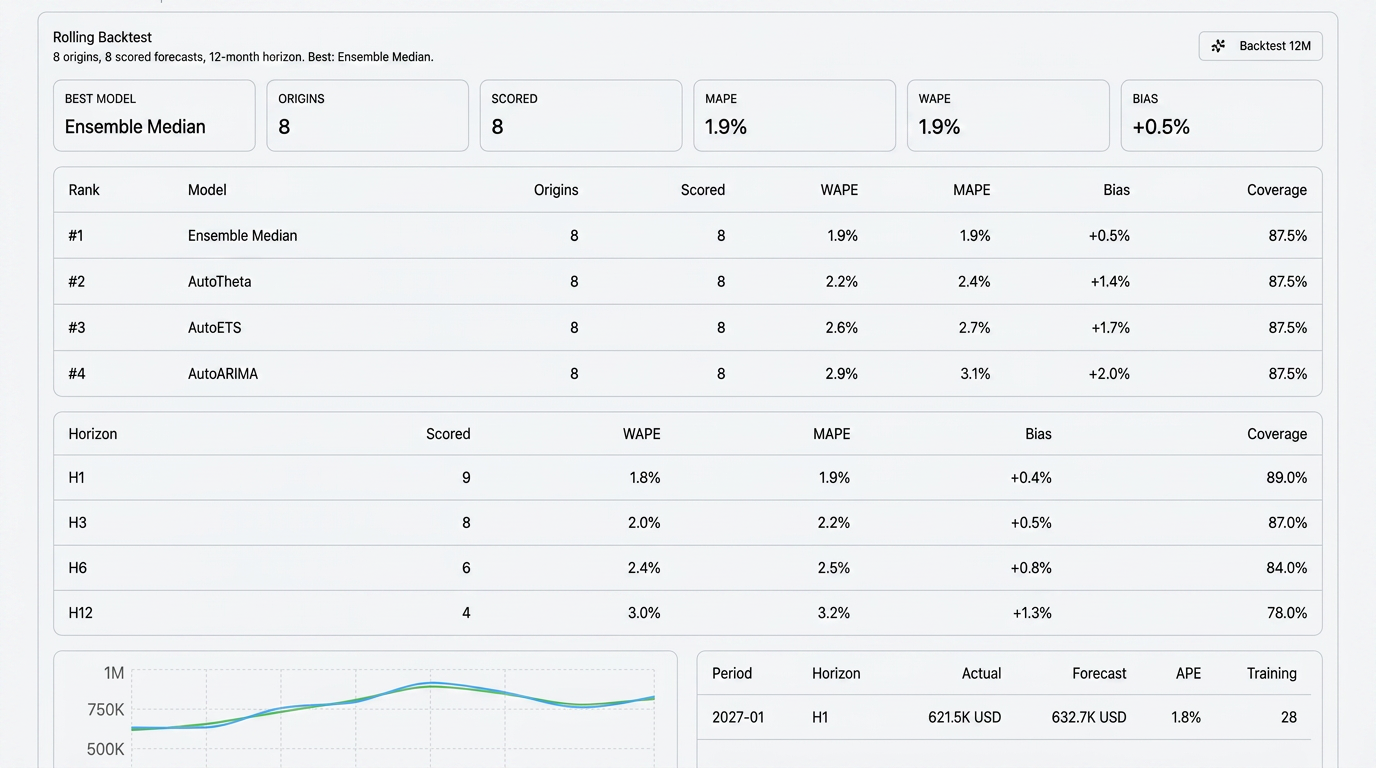
Task: Select "H1" in the row with 89.0% coverage
Action: 77,478
